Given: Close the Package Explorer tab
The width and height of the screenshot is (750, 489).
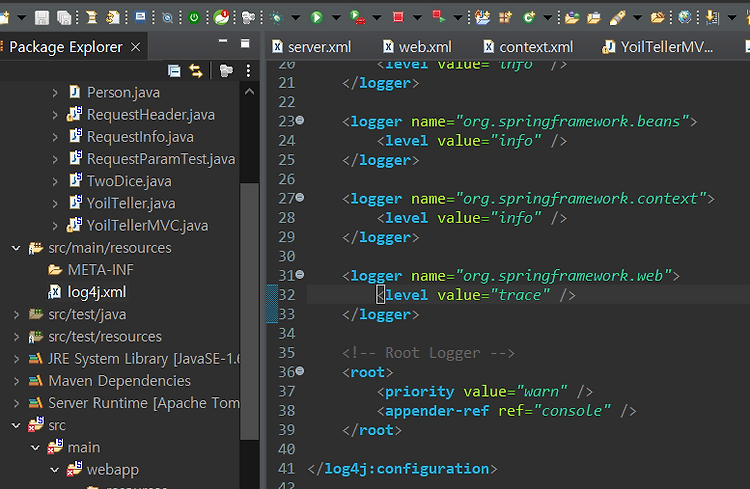Looking at the screenshot, I should [x=136, y=47].
